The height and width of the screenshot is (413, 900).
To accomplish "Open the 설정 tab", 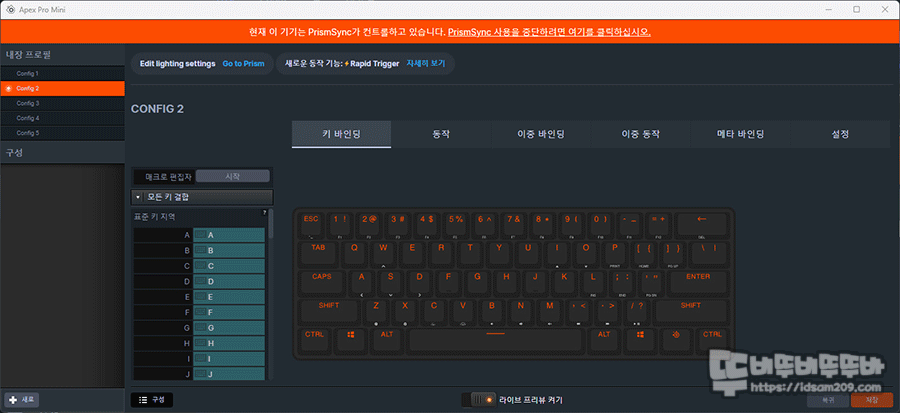I will click(x=840, y=134).
